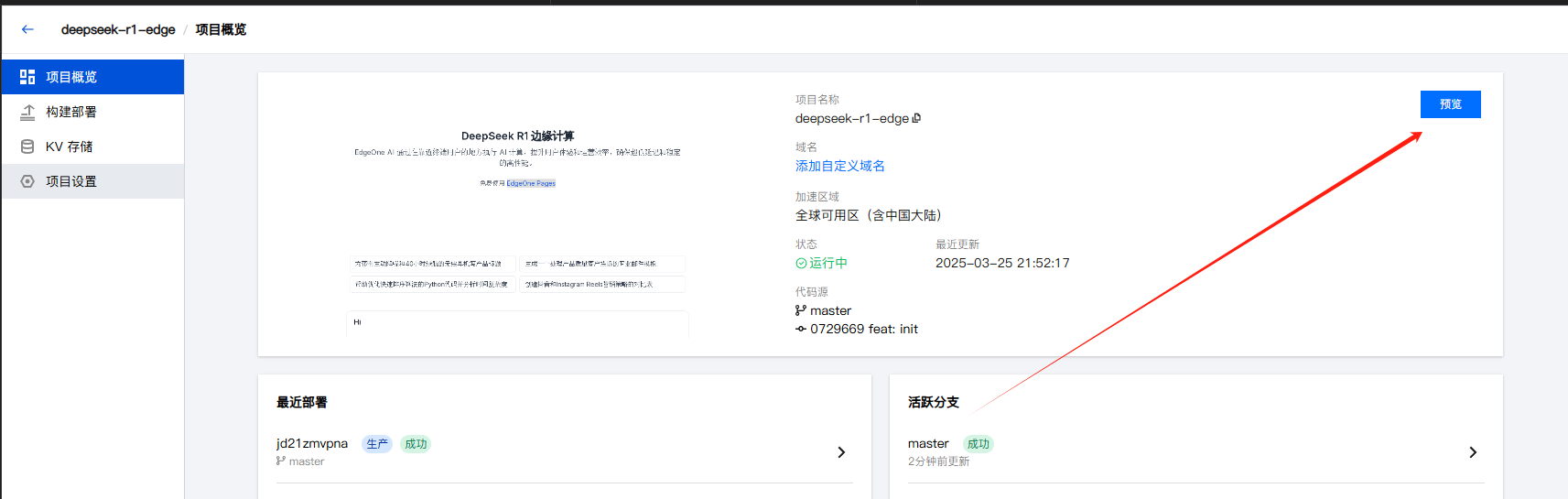This screenshot has height=499, width=1568.
Task: Open the deepseek-r1-edge breadcrumb
Action: click(118, 29)
